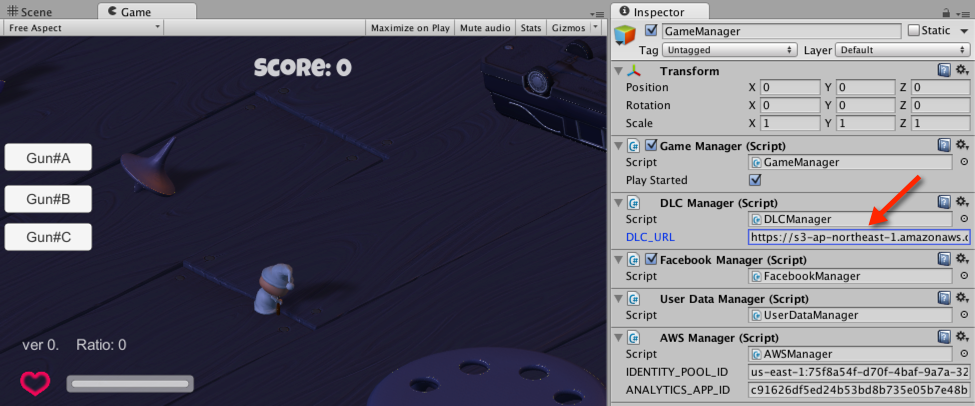Open the Game view panel options menu

point(596,13)
